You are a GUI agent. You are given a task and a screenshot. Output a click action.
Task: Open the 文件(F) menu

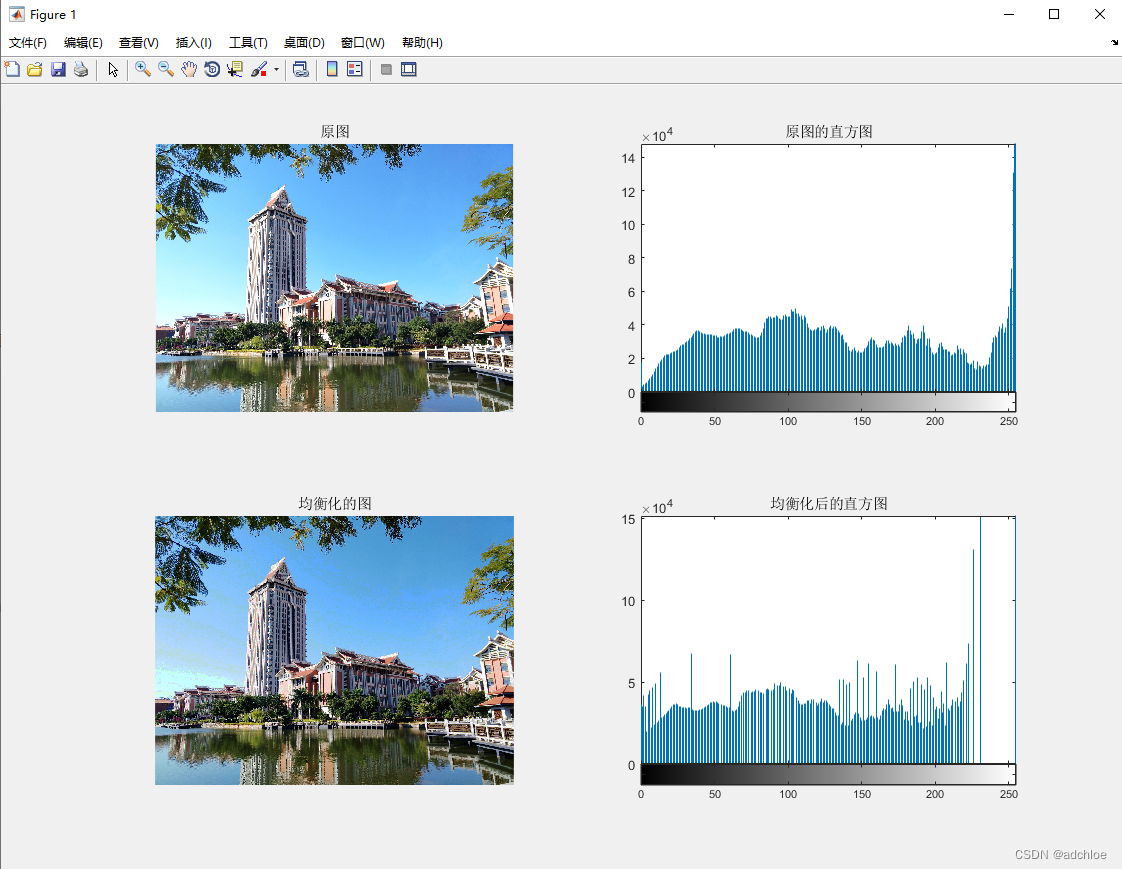point(28,43)
